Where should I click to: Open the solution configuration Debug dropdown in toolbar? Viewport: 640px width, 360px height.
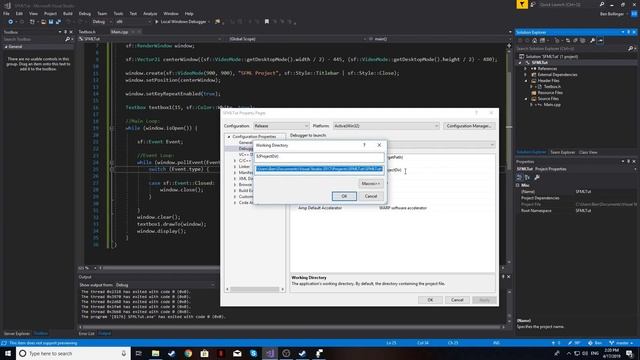(x=101, y=22)
